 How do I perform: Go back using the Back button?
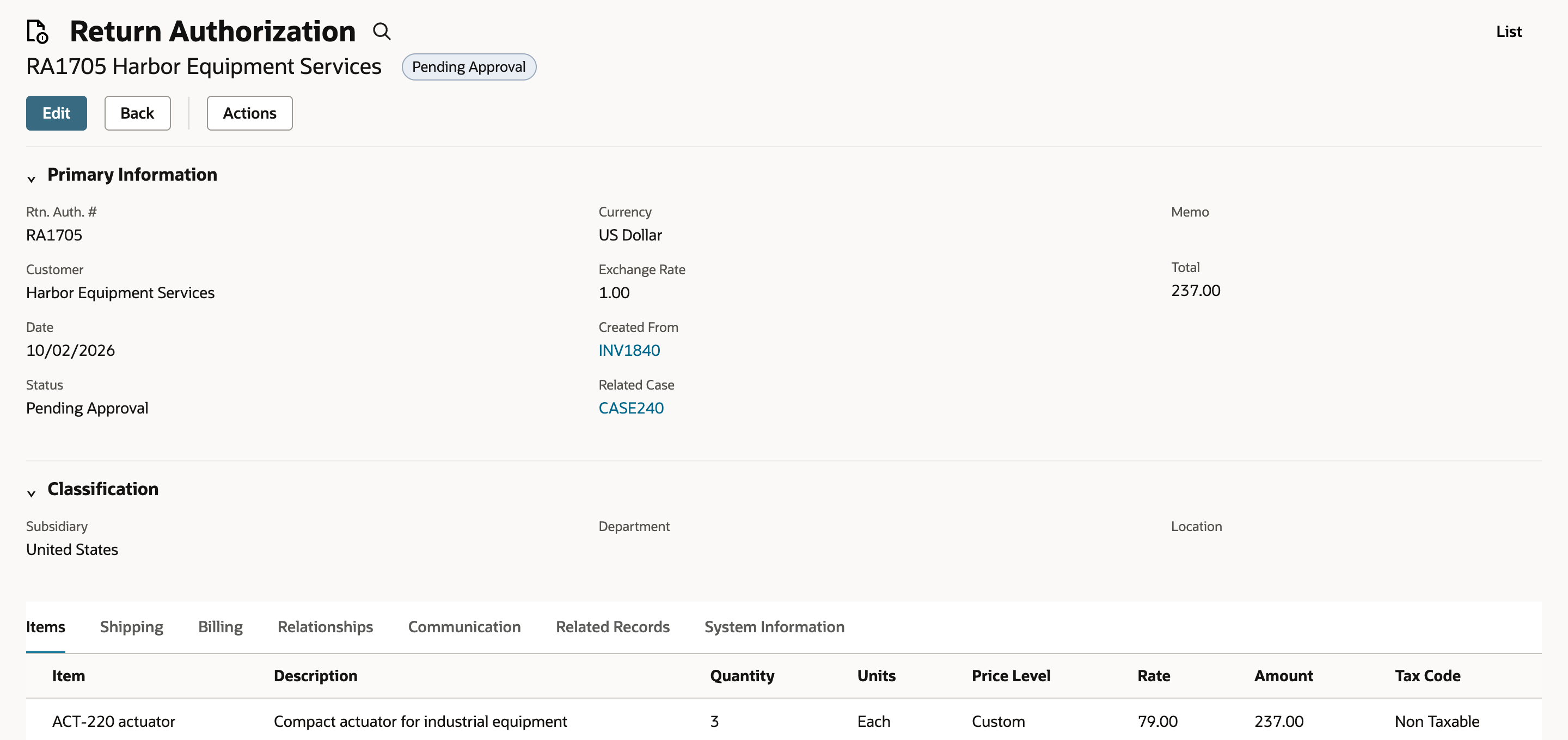point(138,113)
